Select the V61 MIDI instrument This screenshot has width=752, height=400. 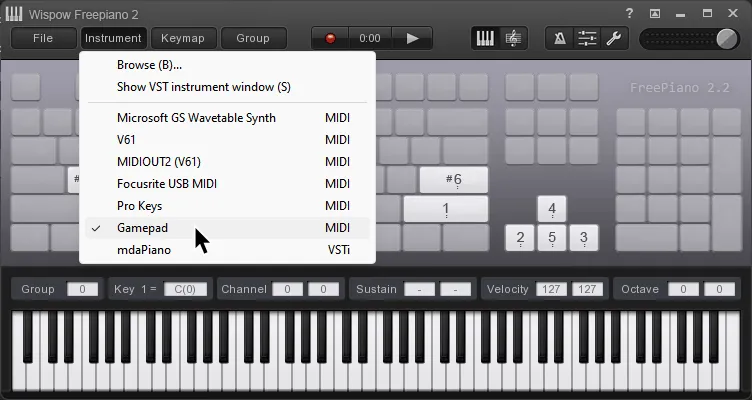[x=227, y=140]
